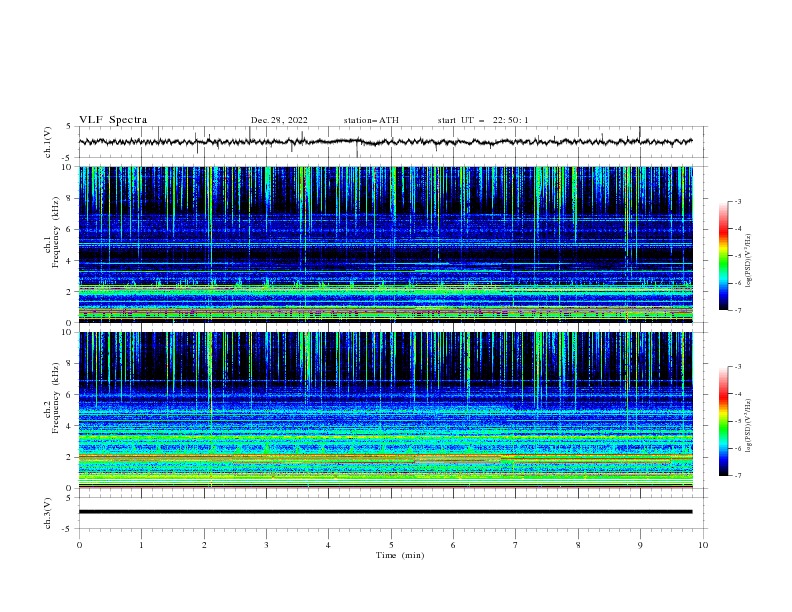This screenshot has height=612, width=792.
Task: Click the "5" tick on ch.1(V) axis
Action: click(x=69, y=127)
